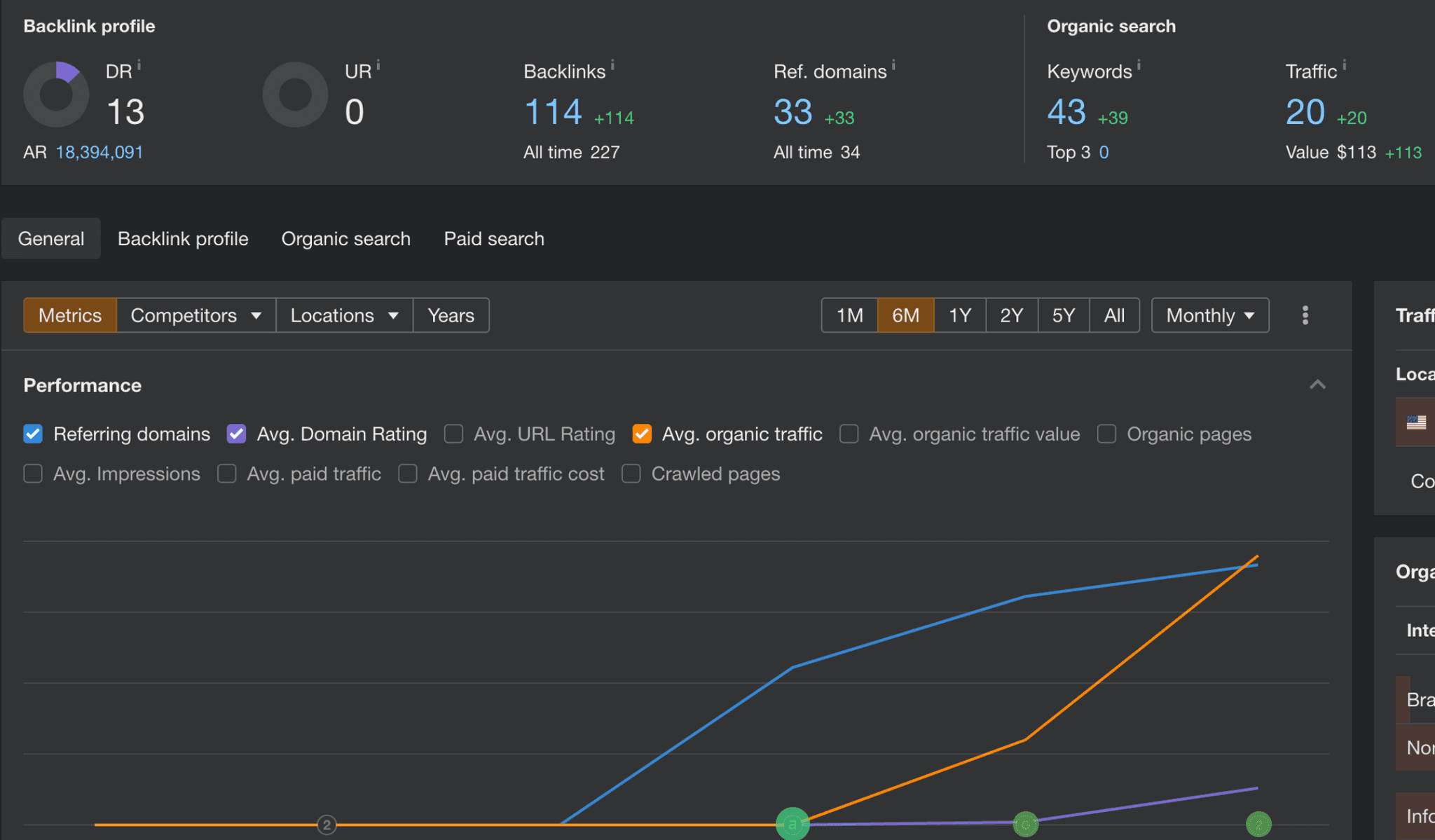Click the gray annotation marker labeled 2
The height and width of the screenshot is (840, 1435).
pyautogui.click(x=327, y=825)
